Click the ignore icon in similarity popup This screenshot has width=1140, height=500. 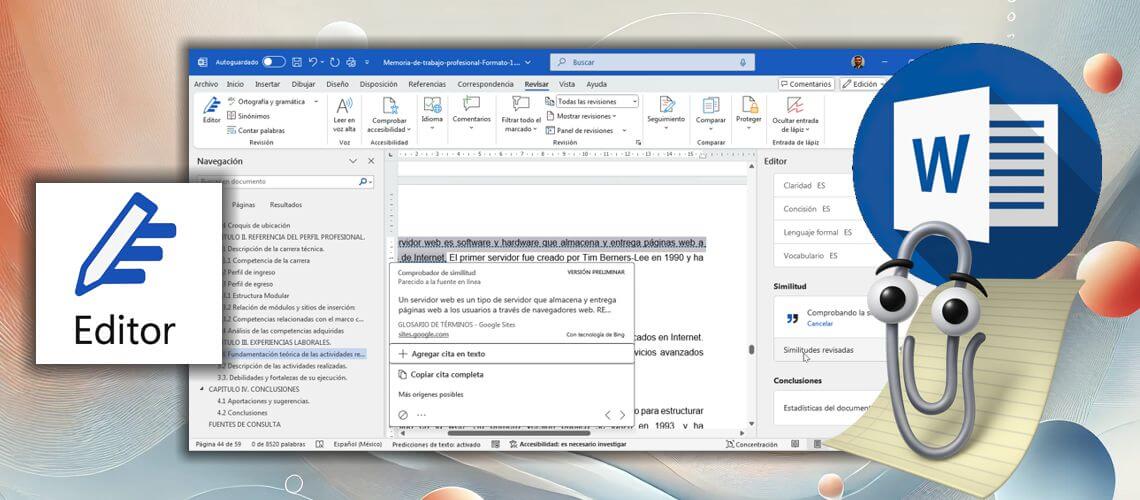[402, 414]
